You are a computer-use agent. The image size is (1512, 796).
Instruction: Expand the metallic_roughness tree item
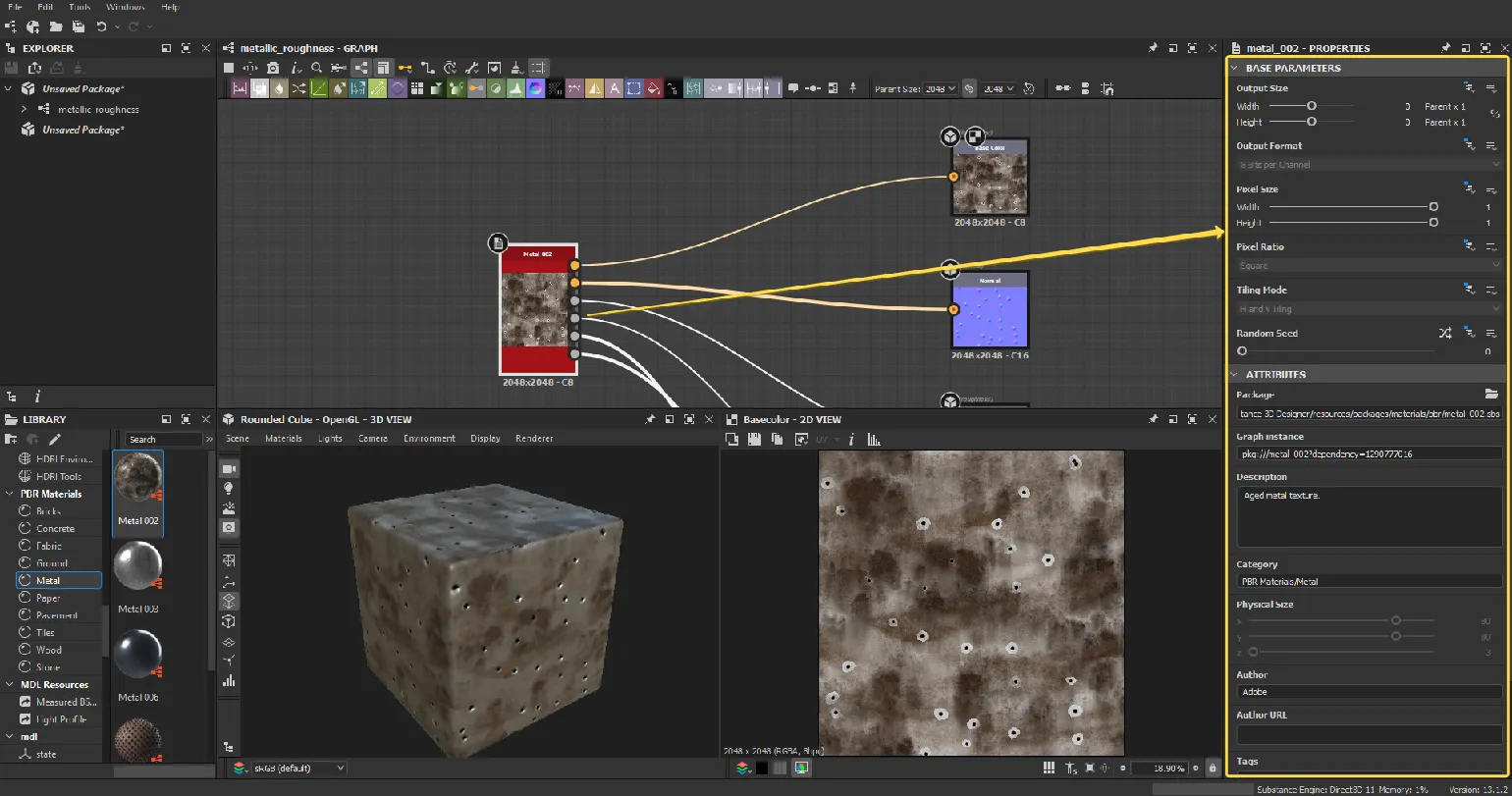[x=25, y=109]
